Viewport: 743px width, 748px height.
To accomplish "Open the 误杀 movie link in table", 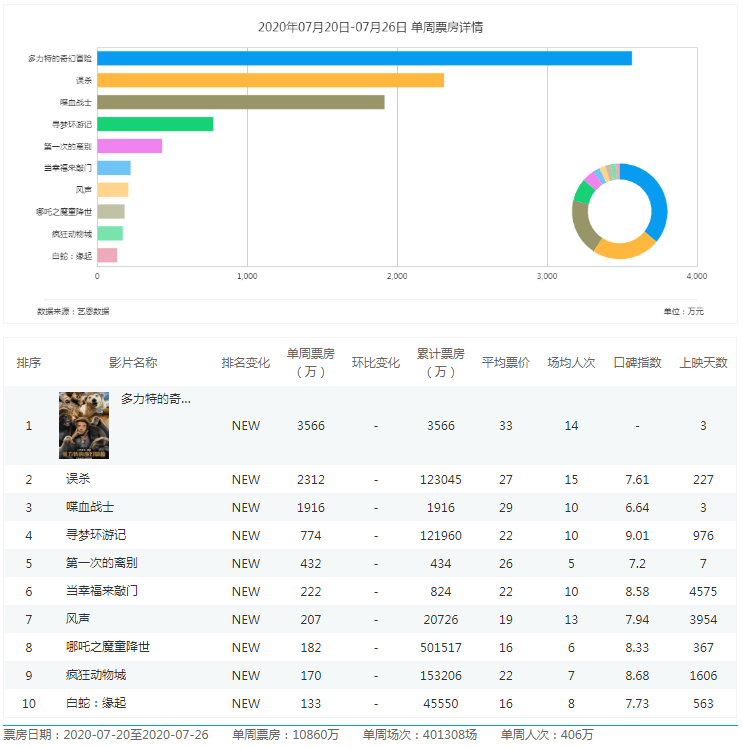I will (78, 480).
